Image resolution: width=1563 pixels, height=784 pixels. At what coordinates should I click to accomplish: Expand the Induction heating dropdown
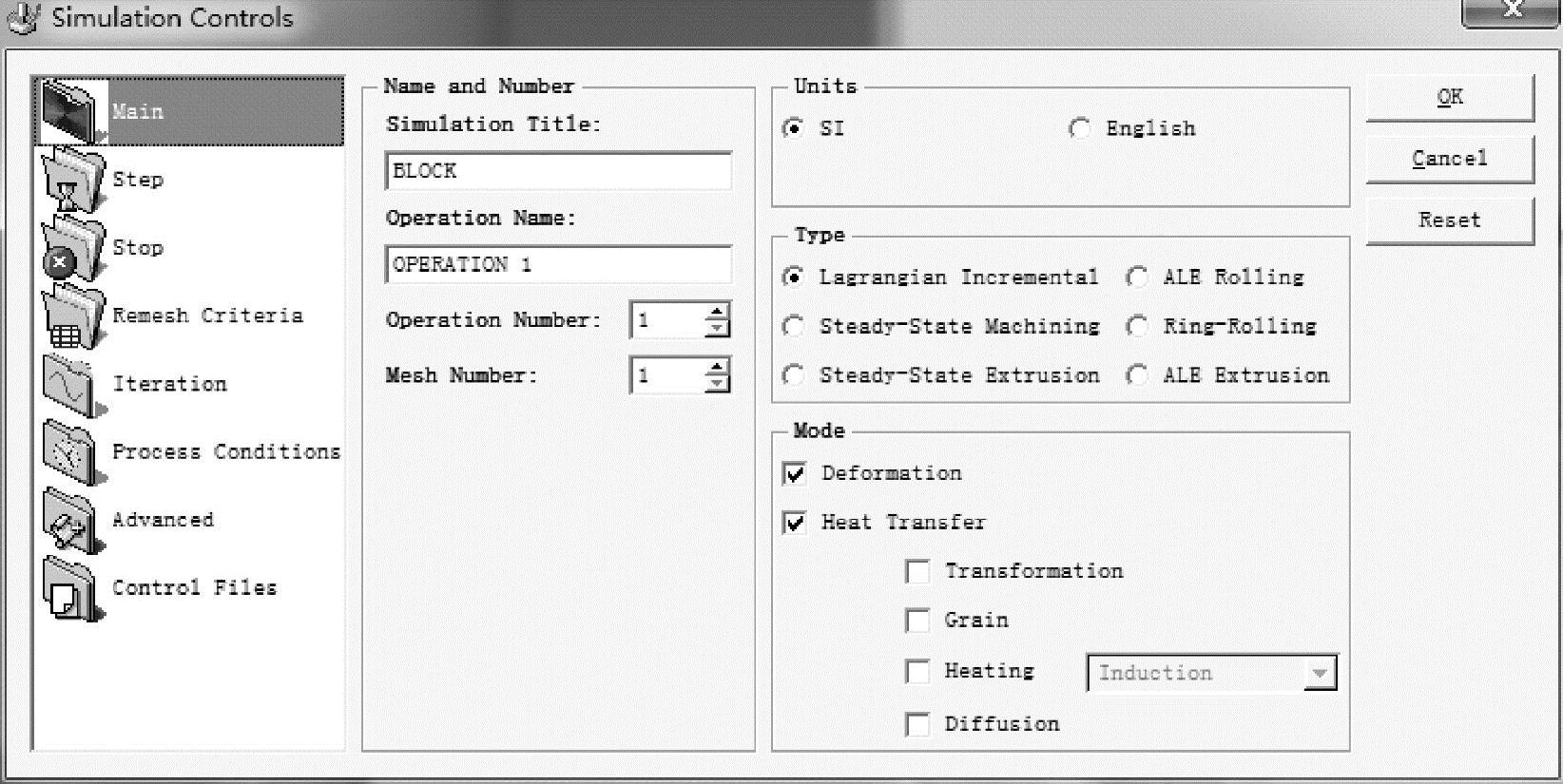click(1320, 674)
